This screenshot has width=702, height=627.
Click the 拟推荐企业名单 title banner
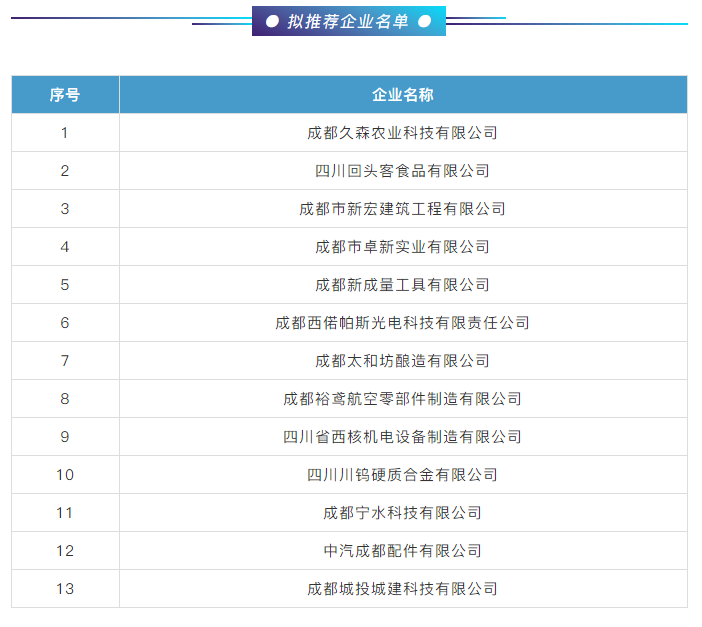pyautogui.click(x=349, y=21)
